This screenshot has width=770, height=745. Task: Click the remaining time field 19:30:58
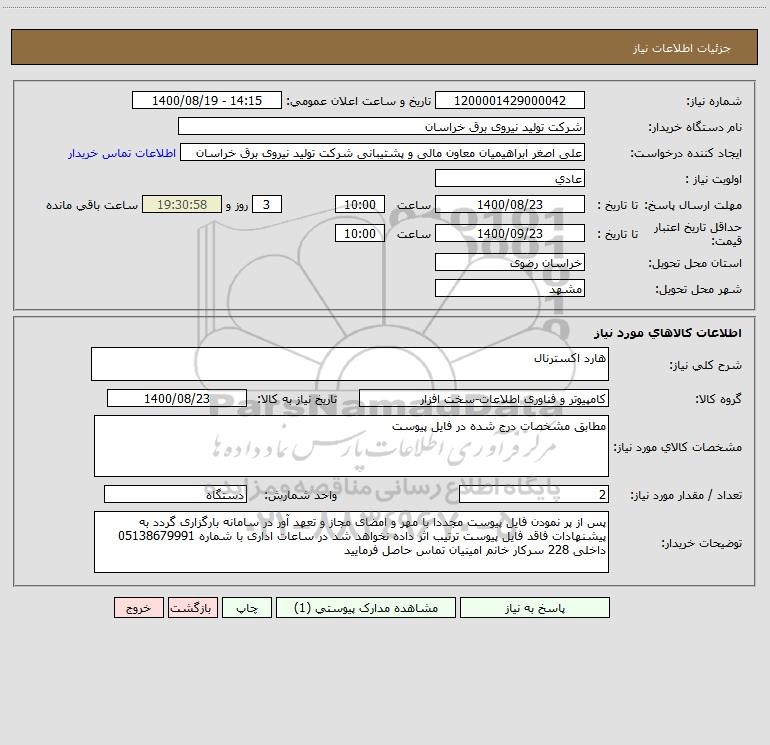(182, 204)
